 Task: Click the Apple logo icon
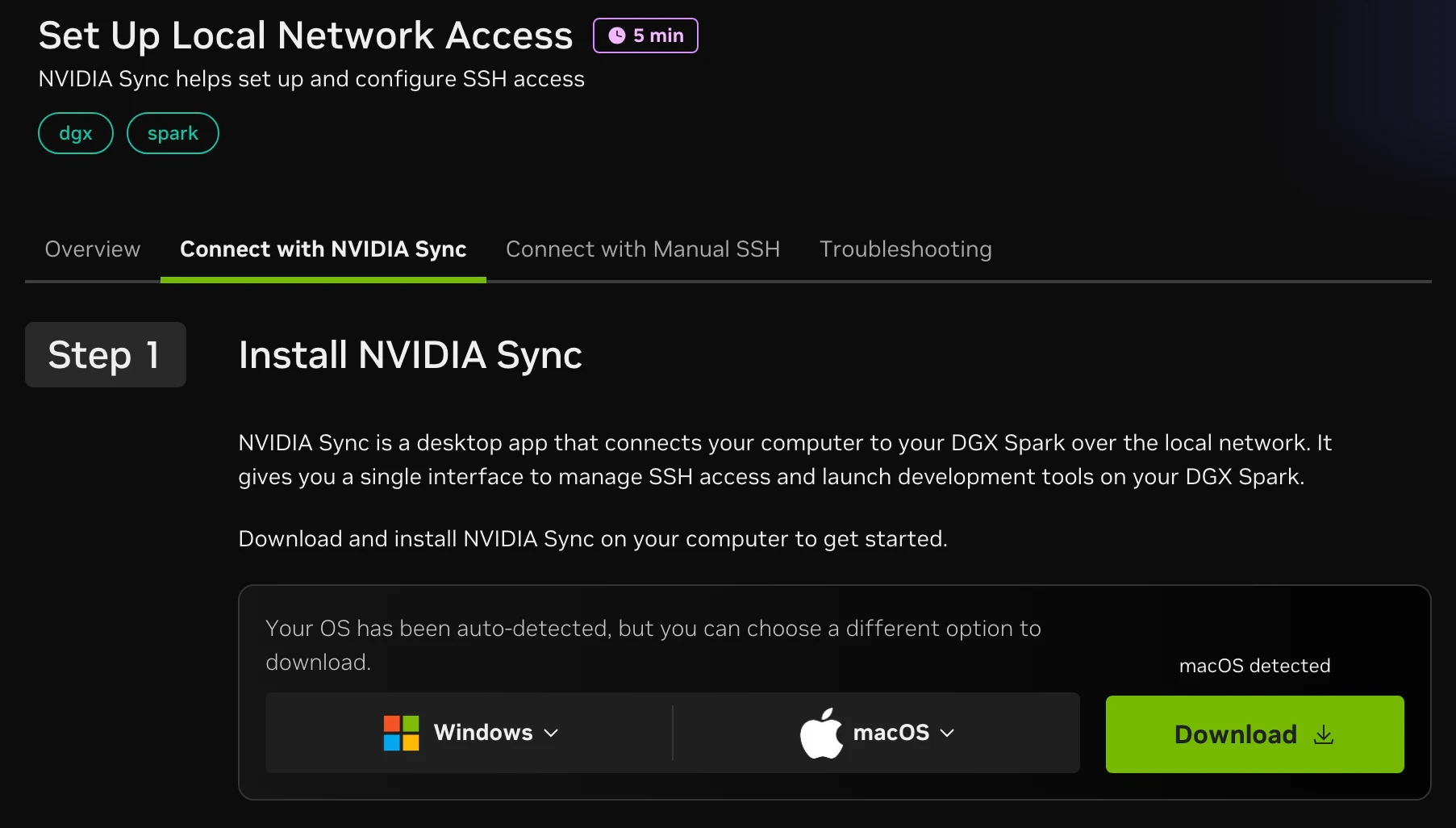(x=821, y=733)
